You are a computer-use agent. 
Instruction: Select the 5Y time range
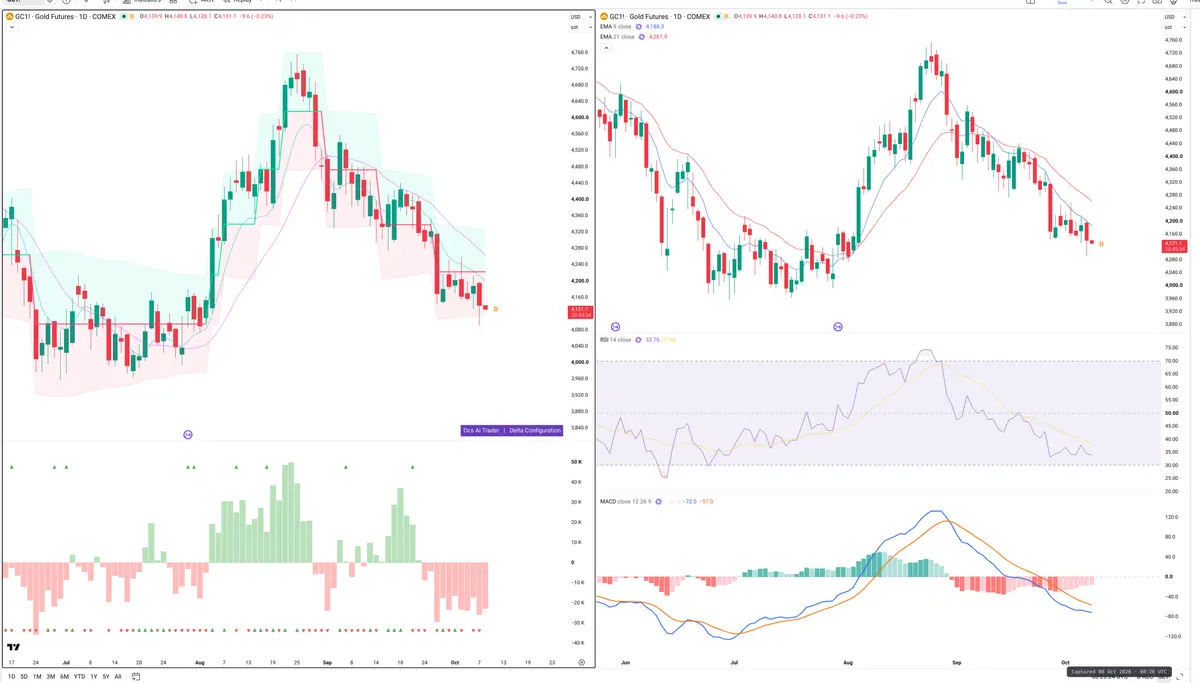coord(106,677)
